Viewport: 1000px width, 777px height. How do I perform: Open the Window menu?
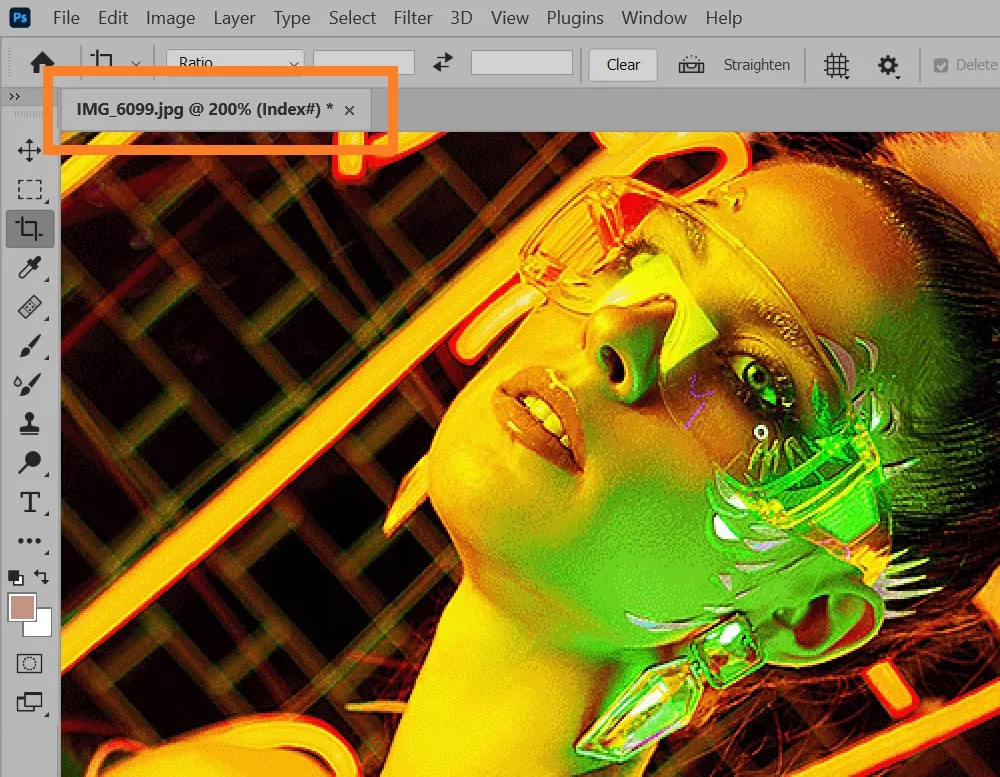tap(654, 18)
